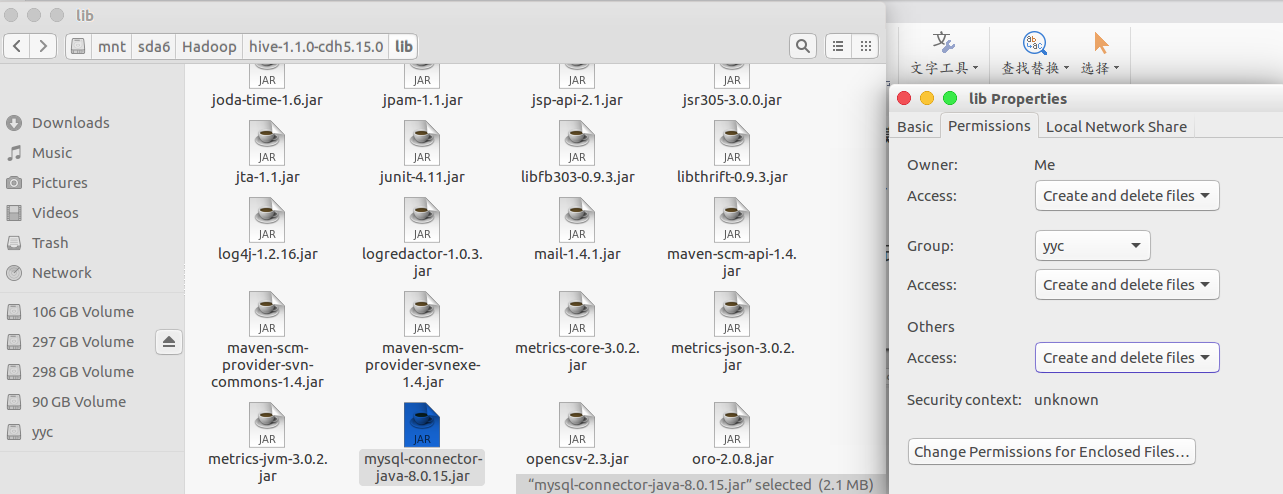Open Pictures in the sidebar
Image resolution: width=1283 pixels, height=494 pixels.
pyautogui.click(x=59, y=183)
